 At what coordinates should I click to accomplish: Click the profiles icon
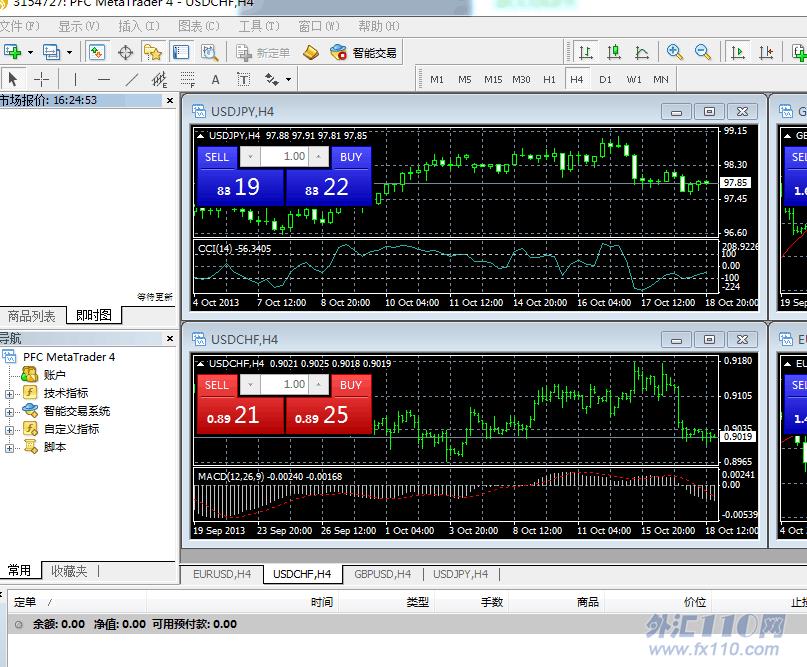[51, 52]
